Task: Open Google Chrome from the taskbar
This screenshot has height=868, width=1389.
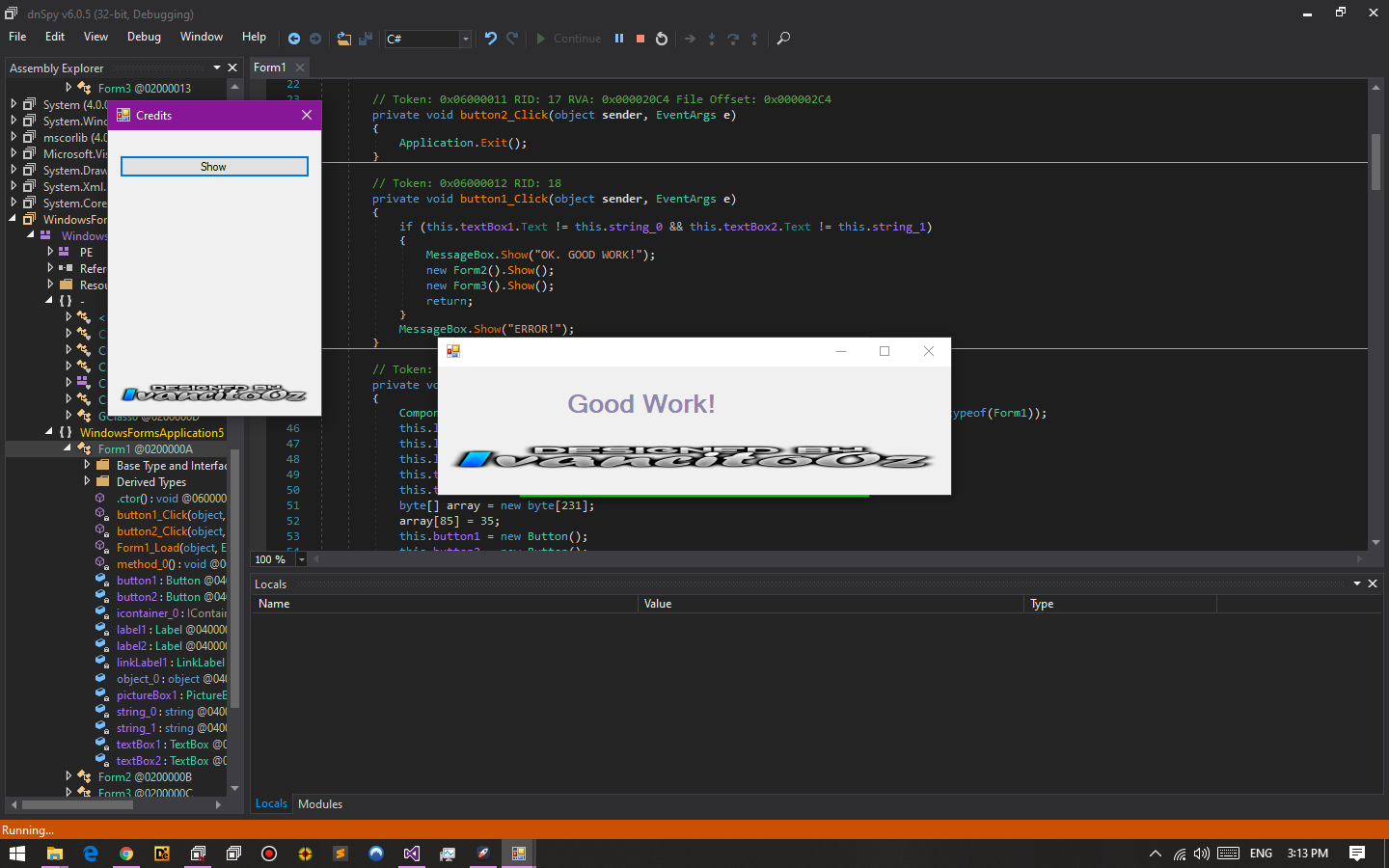Action: (126, 854)
